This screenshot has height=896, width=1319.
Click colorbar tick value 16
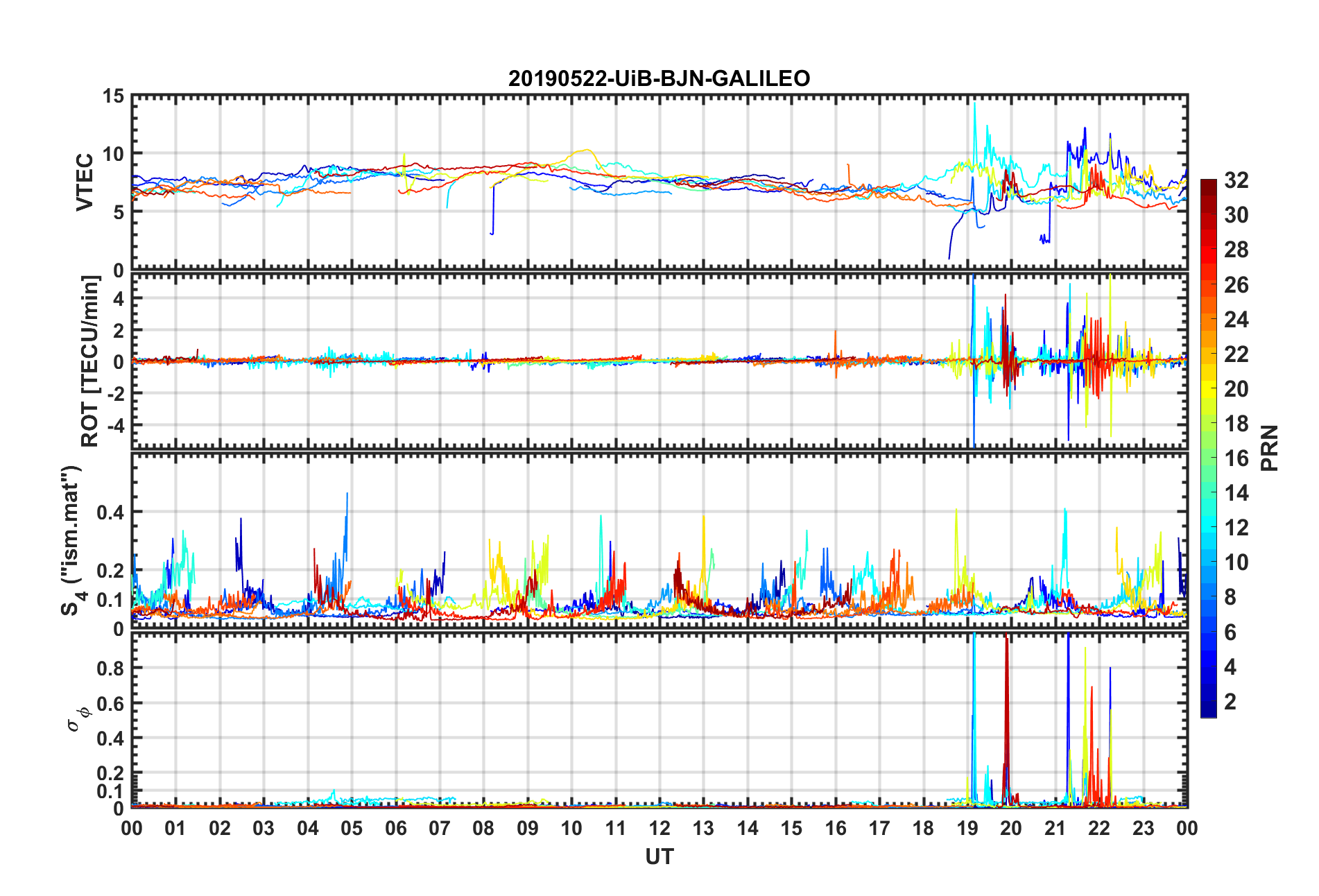pos(1236,458)
